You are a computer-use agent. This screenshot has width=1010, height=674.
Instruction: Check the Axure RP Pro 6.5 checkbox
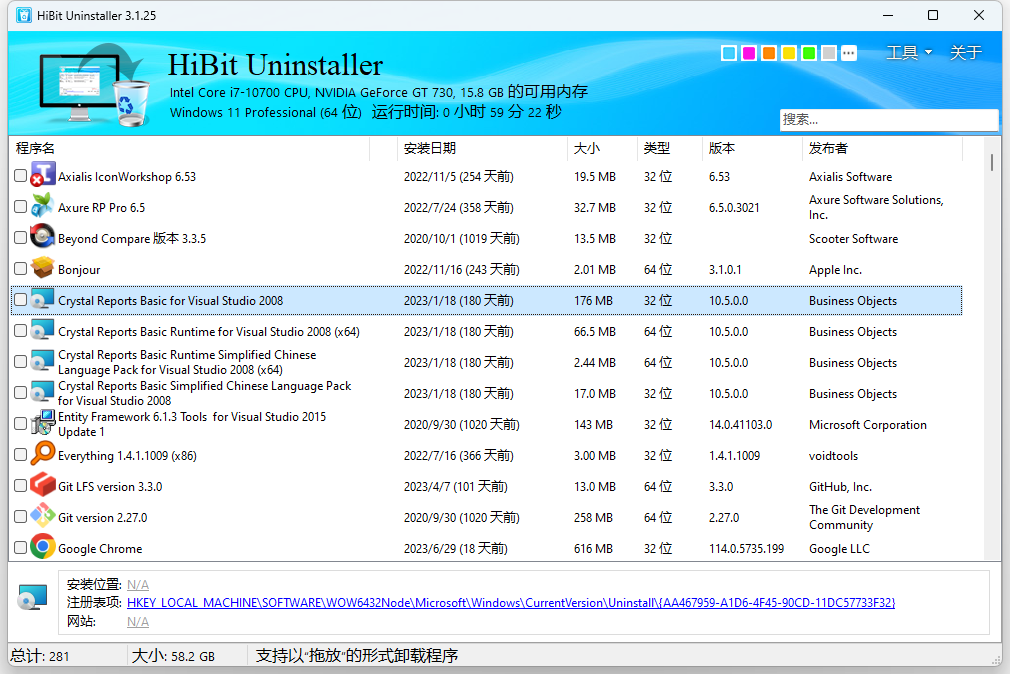[21, 206]
